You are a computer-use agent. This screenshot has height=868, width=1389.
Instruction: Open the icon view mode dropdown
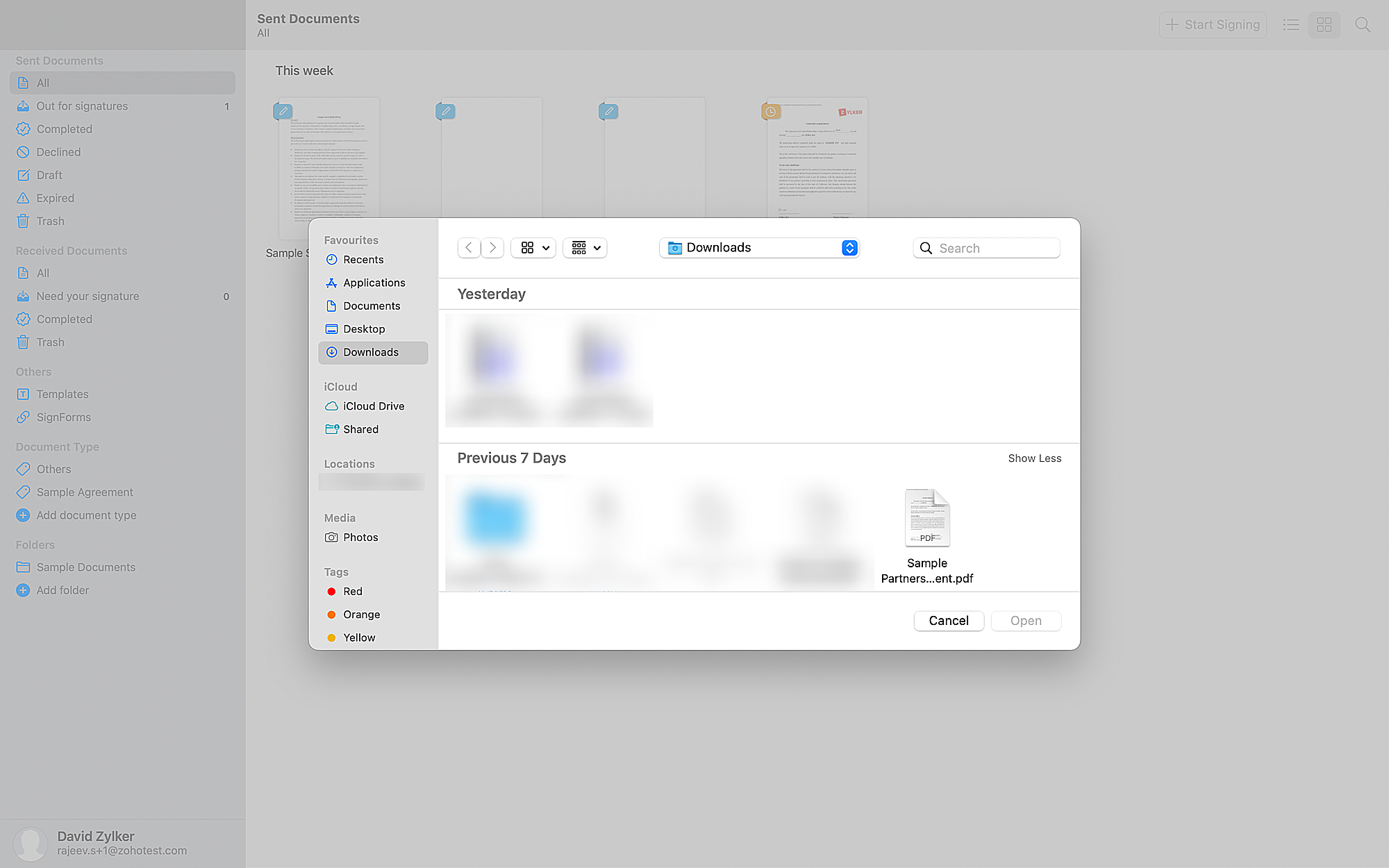click(x=533, y=248)
